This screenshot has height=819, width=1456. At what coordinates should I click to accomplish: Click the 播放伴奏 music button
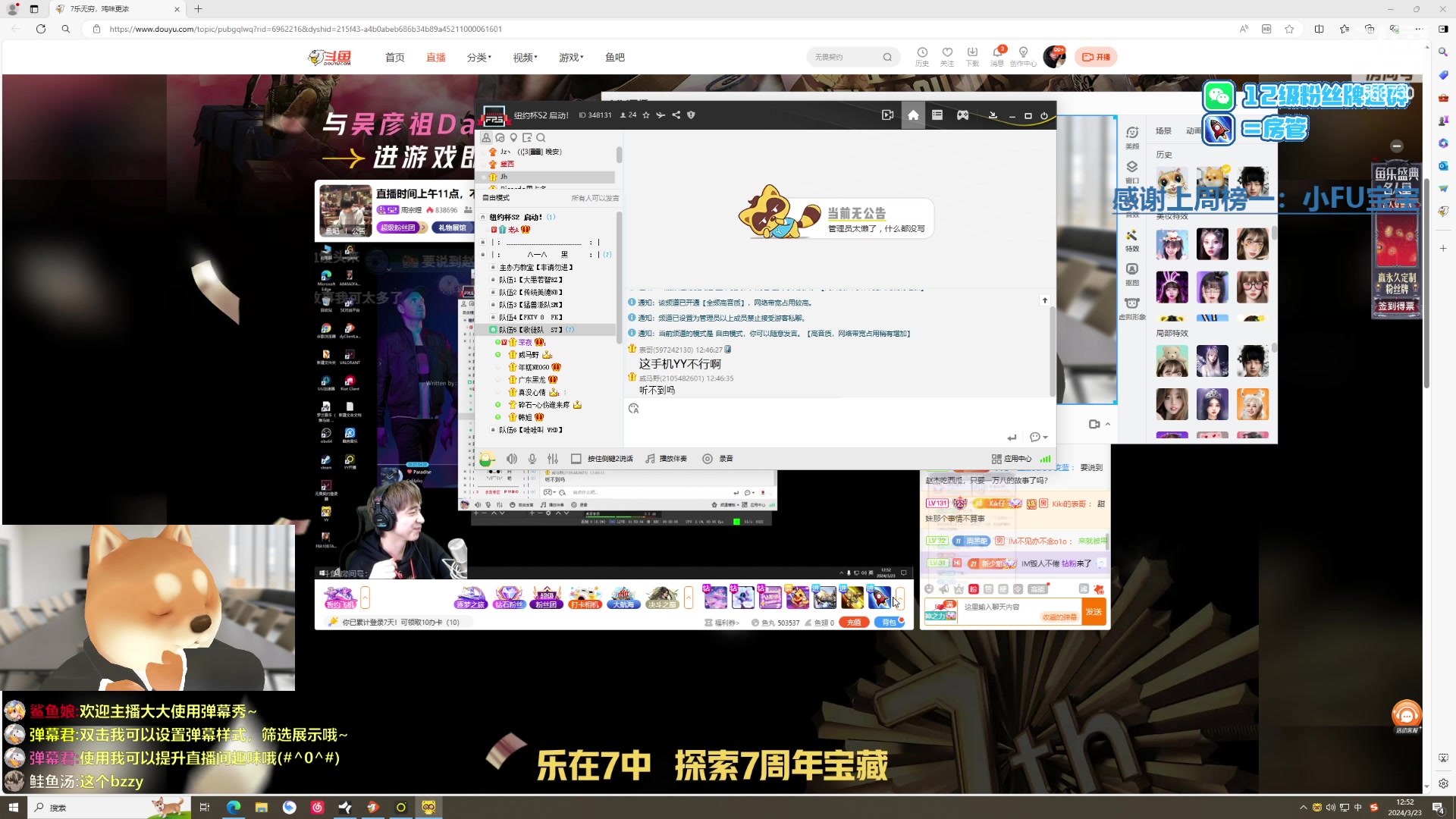(x=667, y=459)
